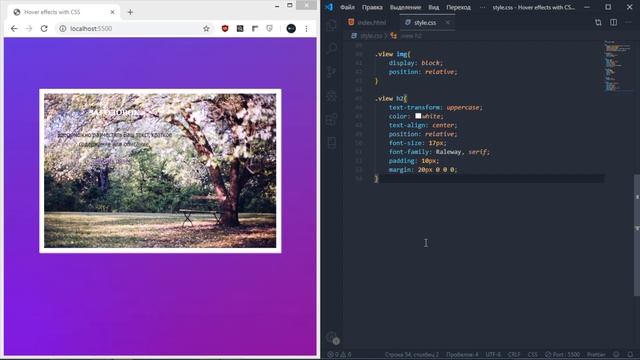Click the dark square extension icon in Chrome

[x=240, y=29]
